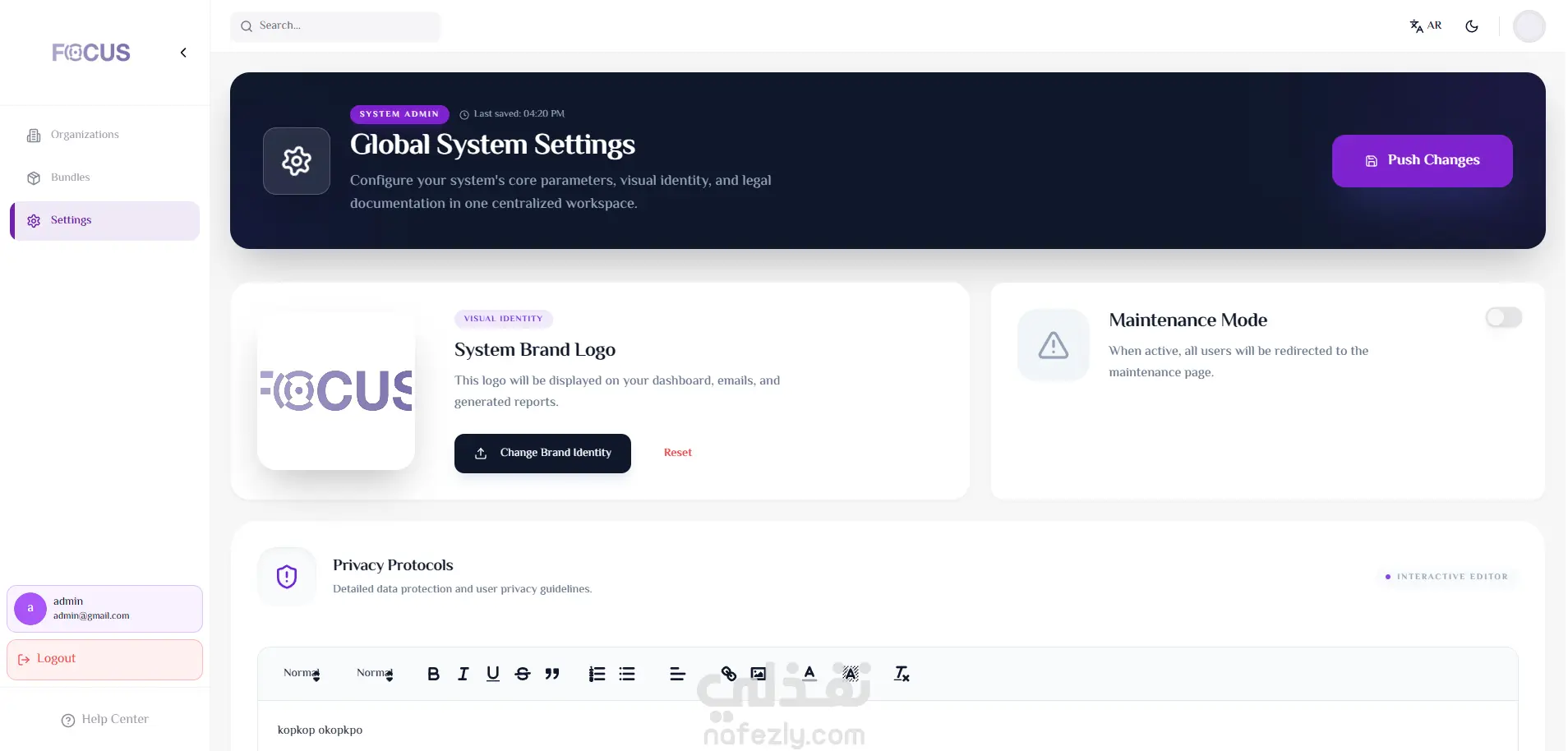1568x751 pixels.
Task: Focus the Search field
Action: pos(335,26)
